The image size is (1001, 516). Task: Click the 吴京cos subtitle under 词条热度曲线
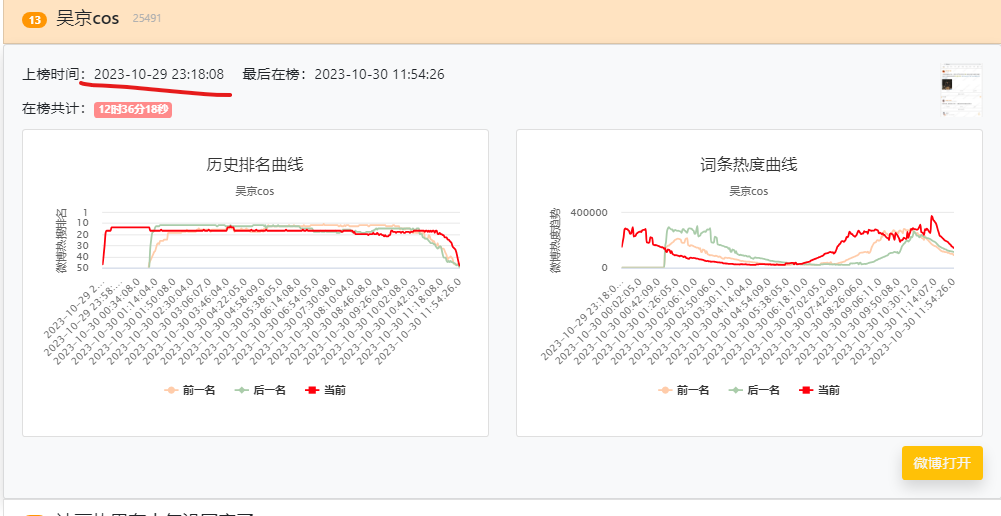pyautogui.click(x=749, y=191)
